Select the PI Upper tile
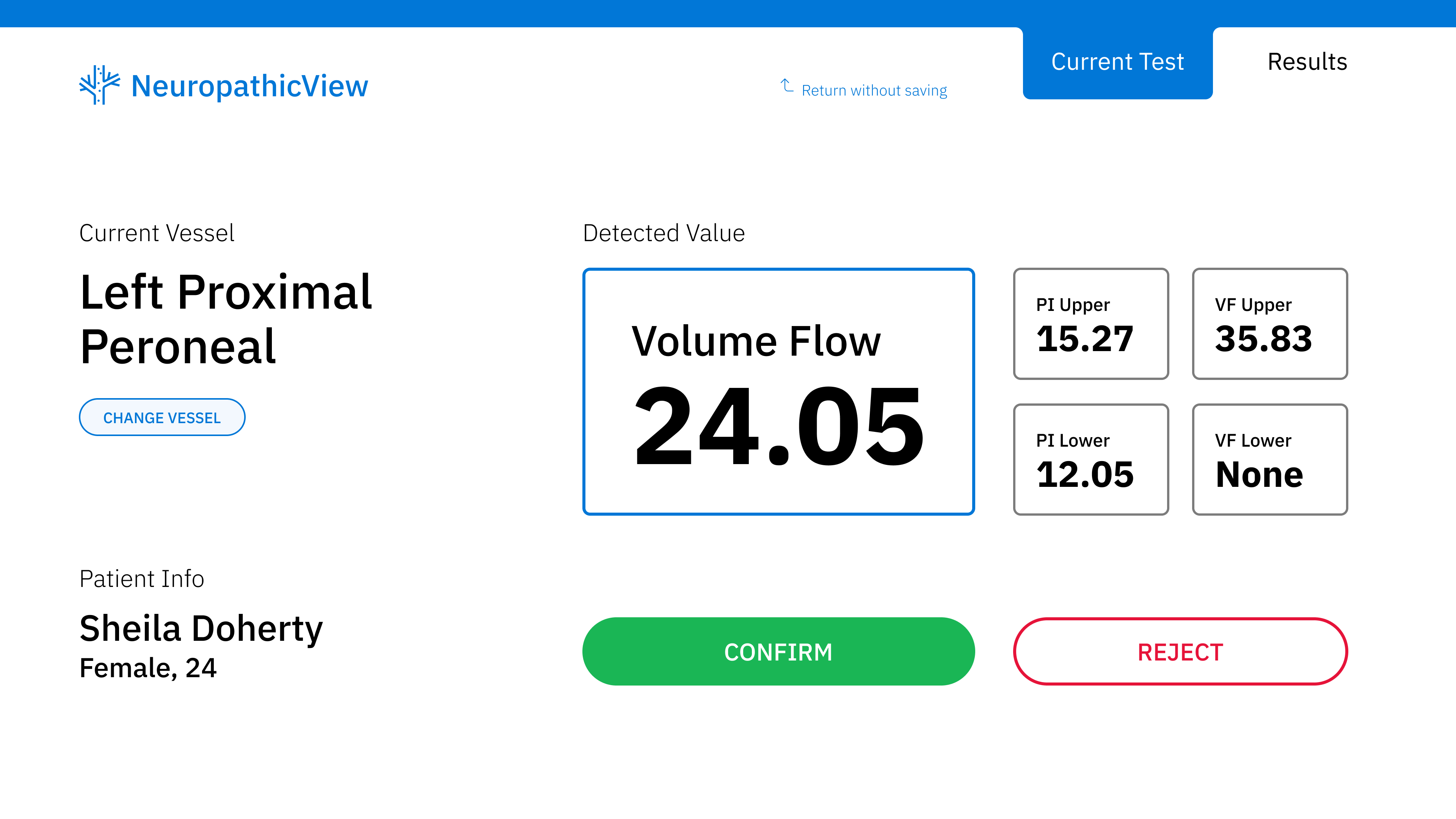Viewport: 1456px width, 819px height. pos(1090,324)
